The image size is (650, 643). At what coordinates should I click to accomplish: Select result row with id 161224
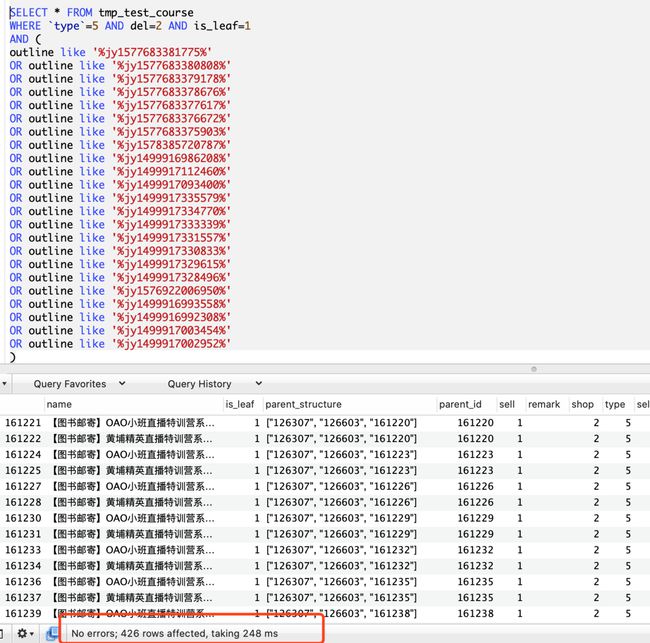[x=325, y=455]
